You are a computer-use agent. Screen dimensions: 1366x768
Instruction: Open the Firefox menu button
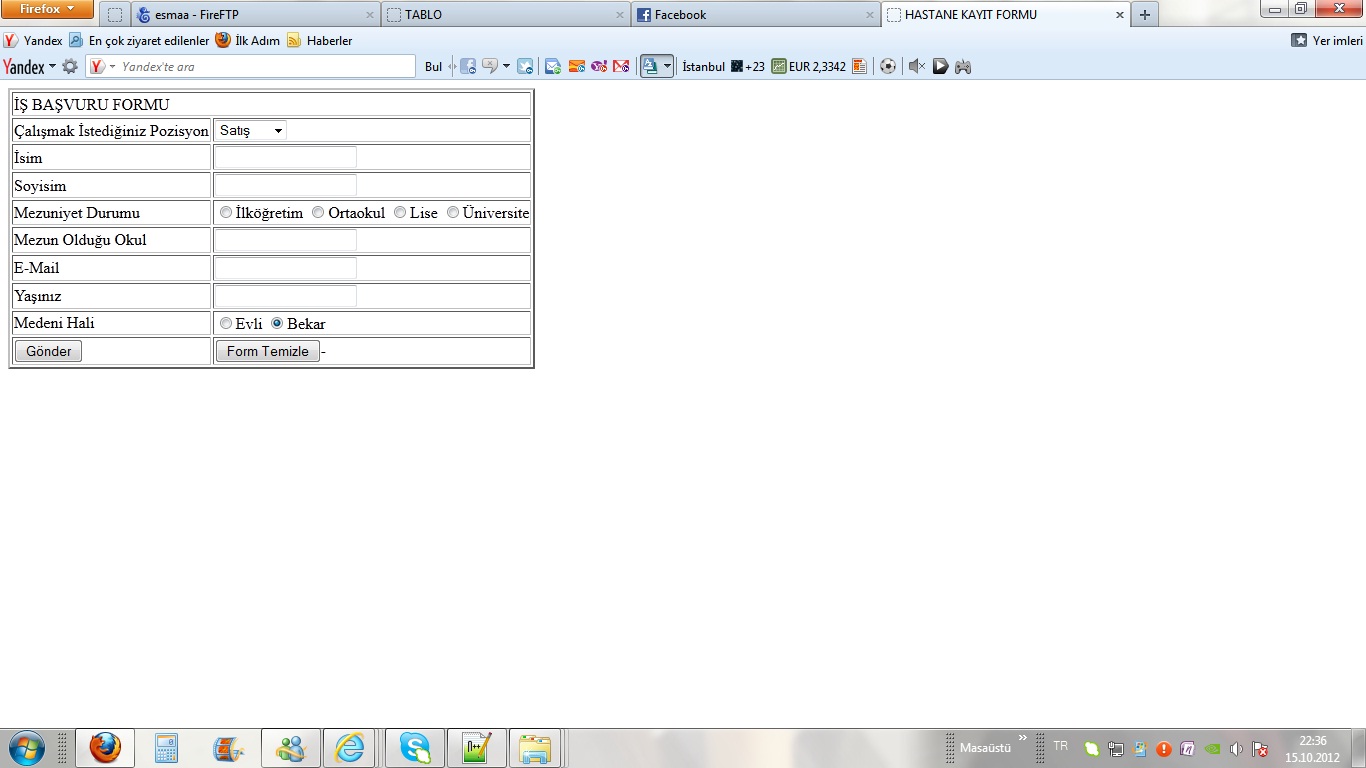pos(47,9)
